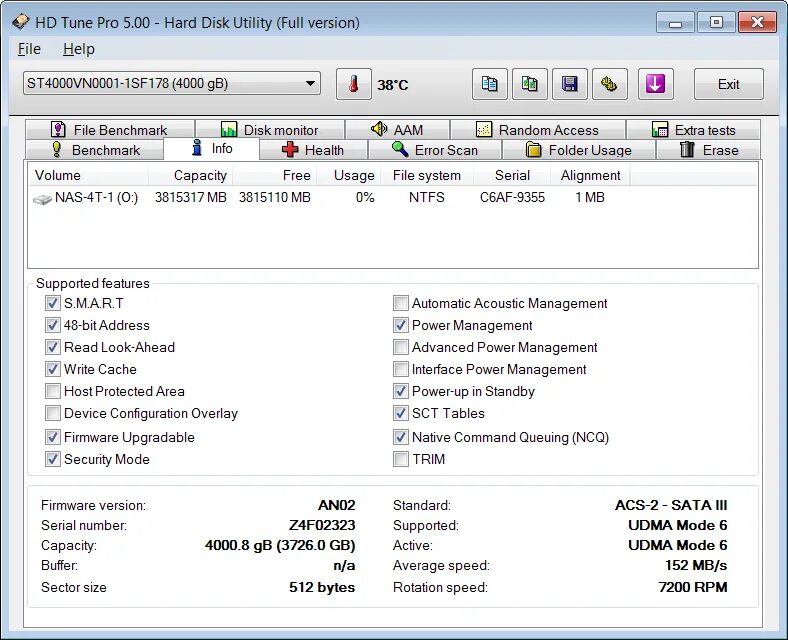Toggle the Host Protected Area checkbox
The width and height of the screenshot is (788, 640).
53,391
